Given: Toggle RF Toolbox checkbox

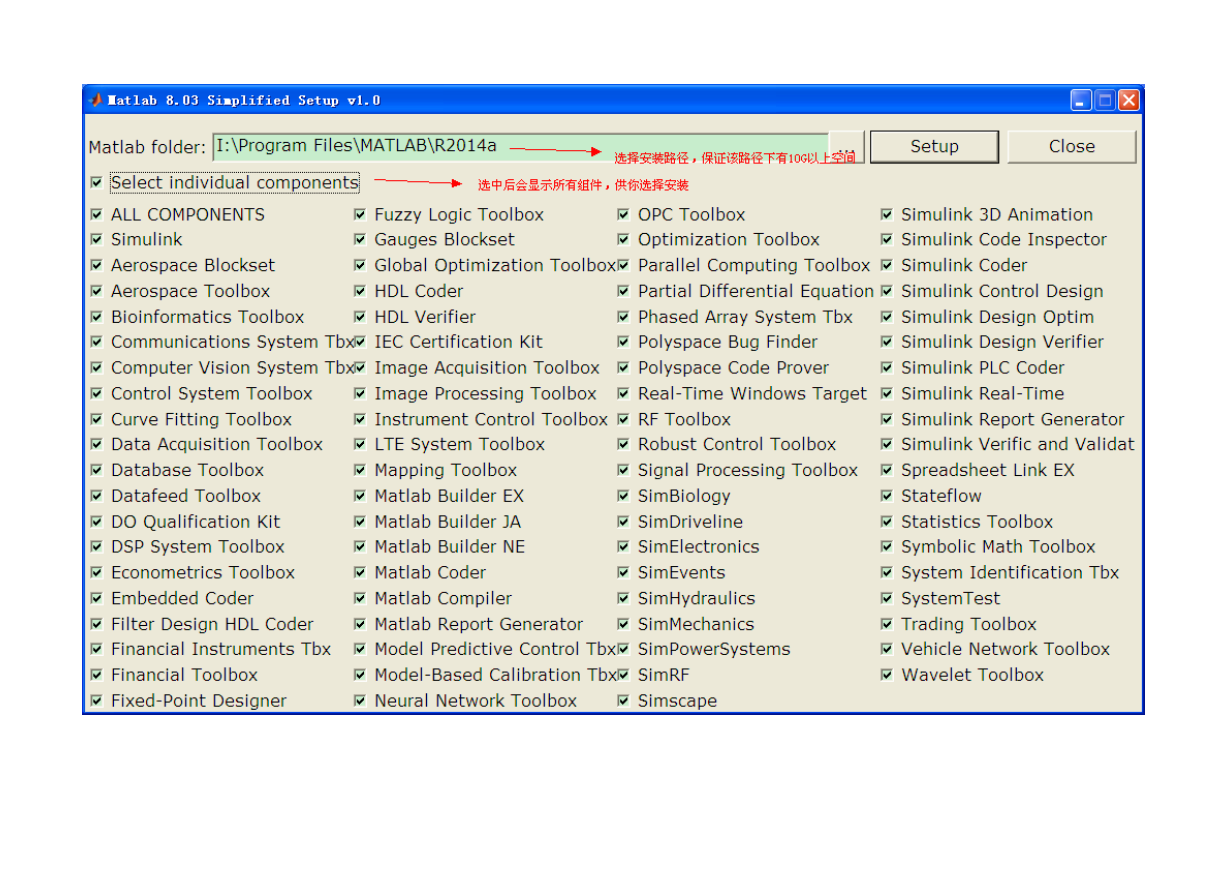Looking at the screenshot, I should pos(624,419).
